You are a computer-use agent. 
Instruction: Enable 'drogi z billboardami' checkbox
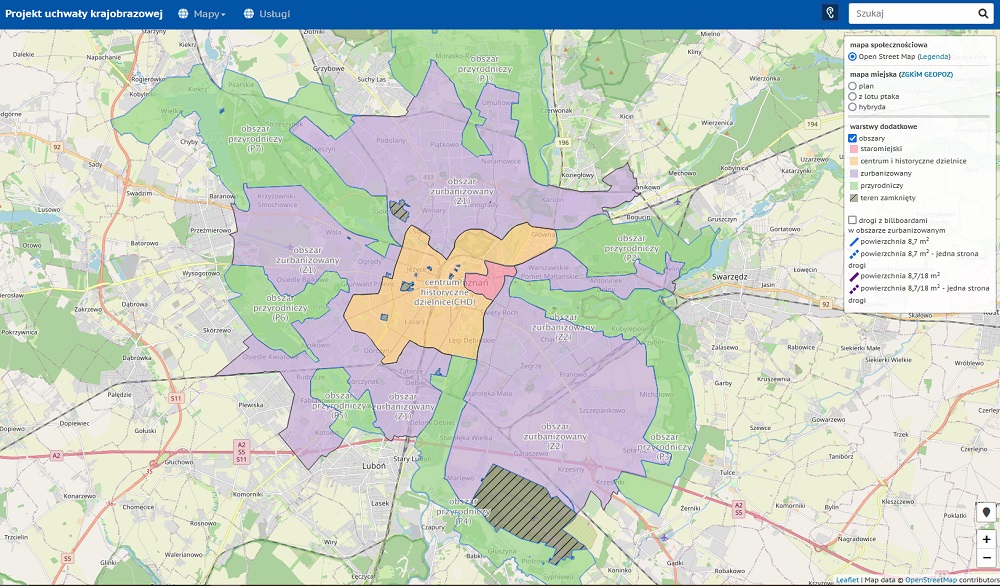pos(853,220)
